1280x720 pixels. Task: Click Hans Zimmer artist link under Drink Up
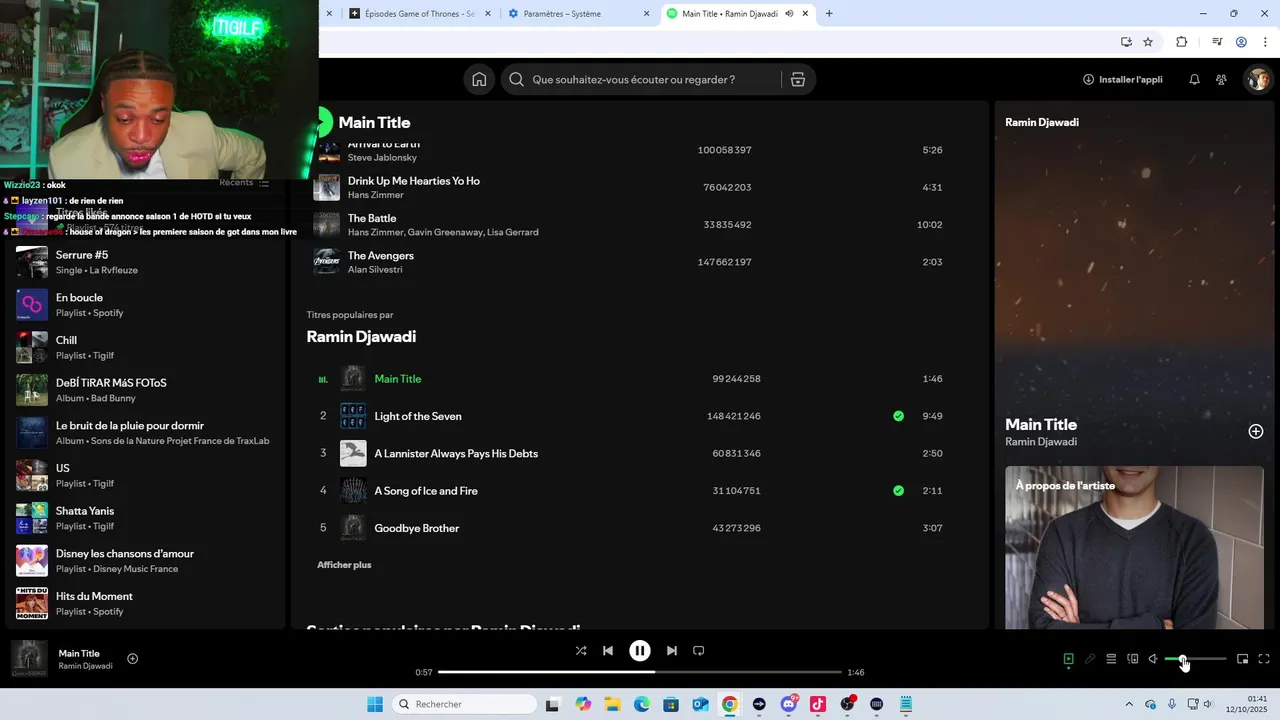point(376,195)
